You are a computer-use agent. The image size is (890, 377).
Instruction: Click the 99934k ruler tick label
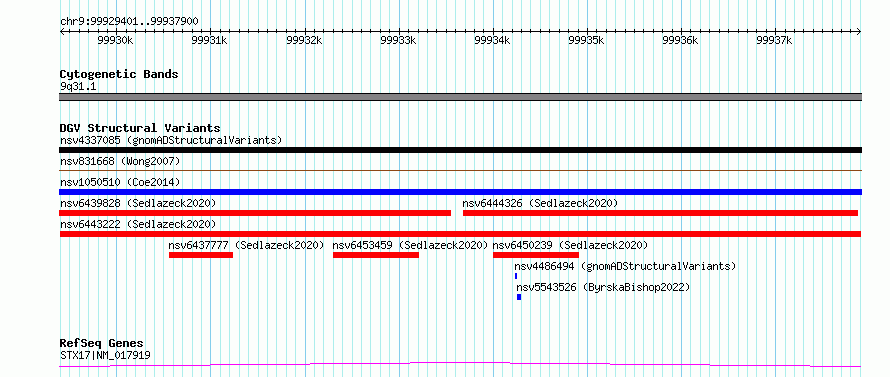[492, 40]
